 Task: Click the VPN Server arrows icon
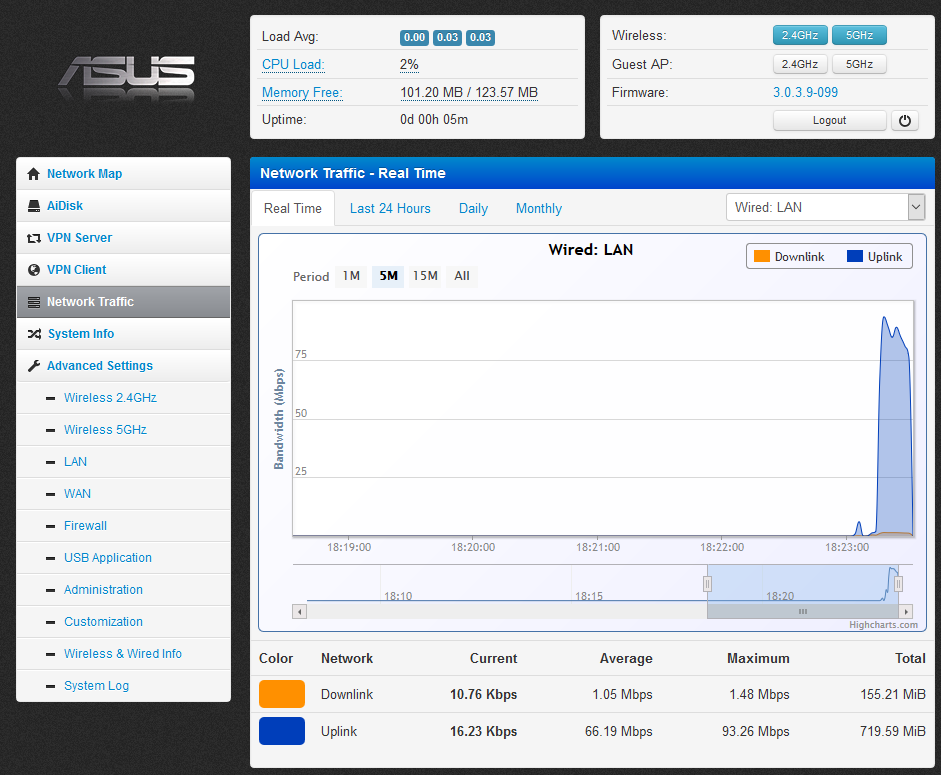[x=34, y=238]
